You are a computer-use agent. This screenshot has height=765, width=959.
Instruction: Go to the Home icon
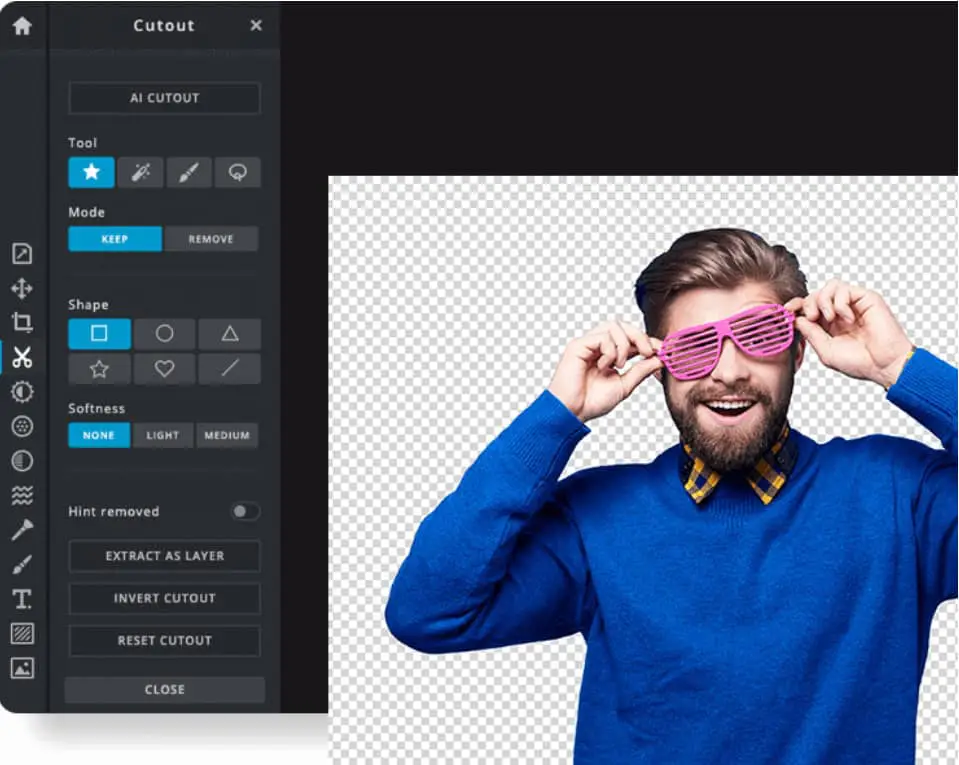[x=22, y=26]
